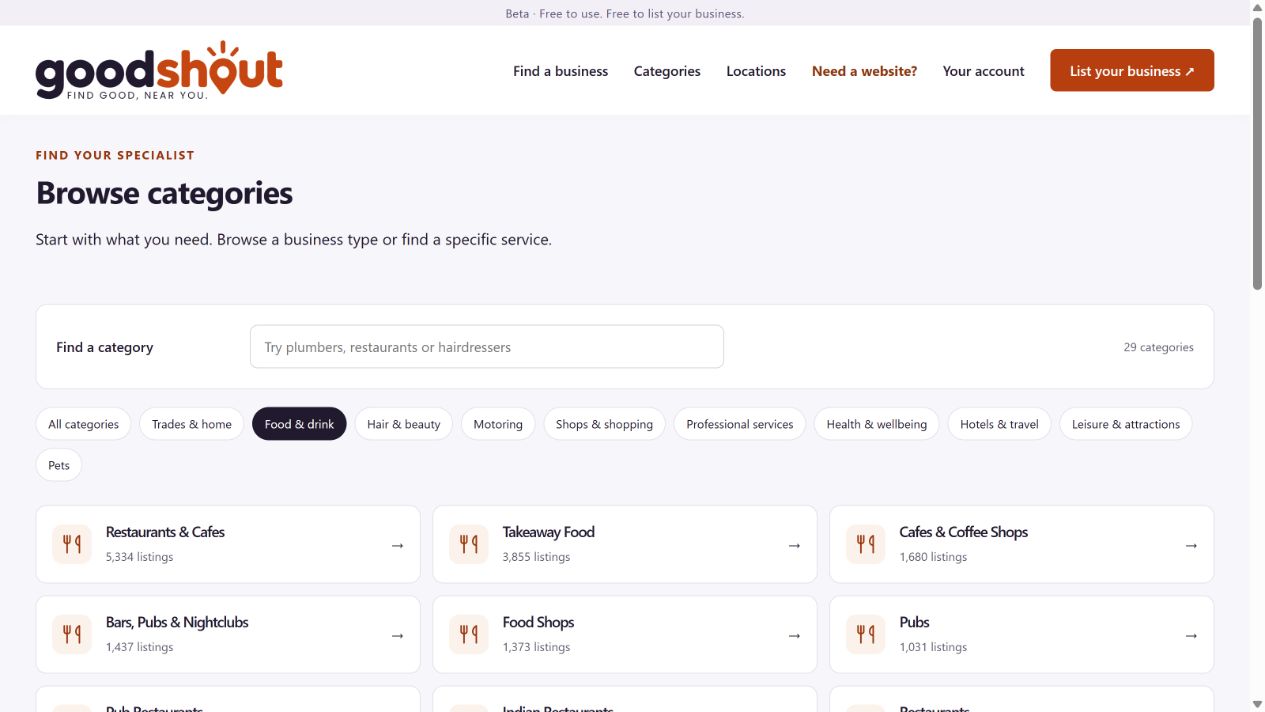Click "5,334 listings" text
Viewport: 1265px width, 712px height.
pos(139,557)
